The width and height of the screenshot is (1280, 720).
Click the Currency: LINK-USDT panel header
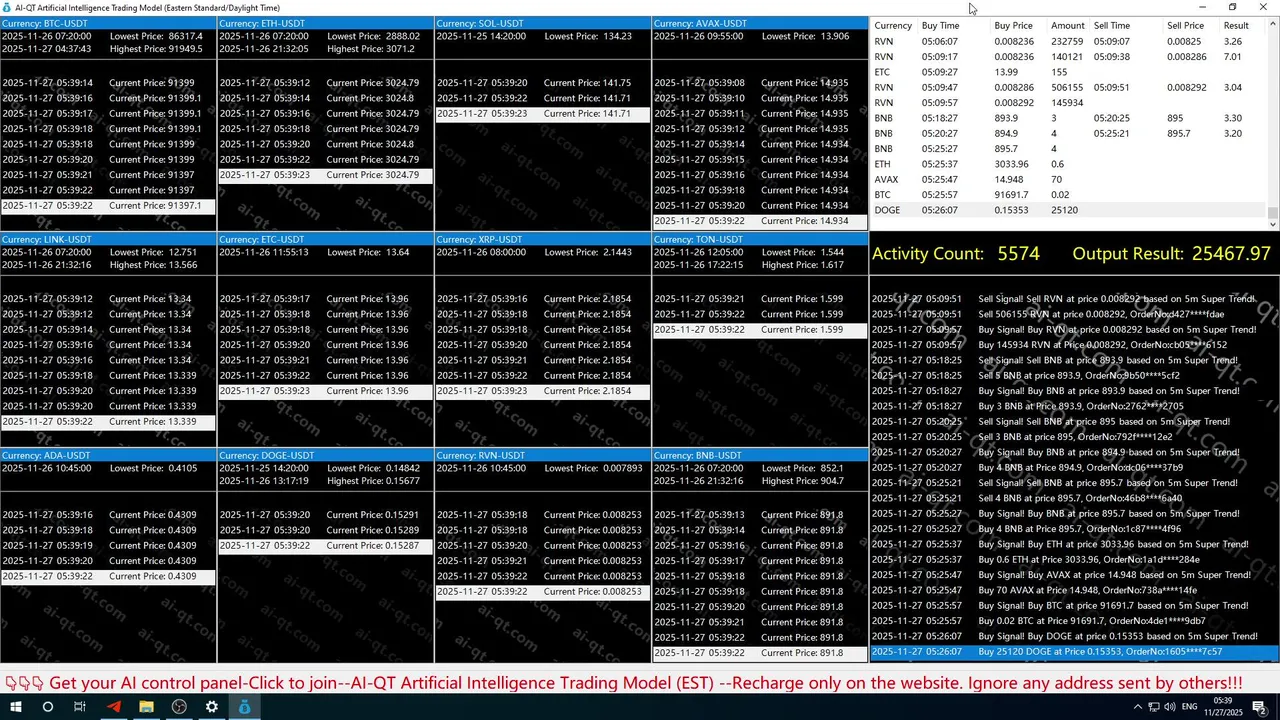coord(108,239)
